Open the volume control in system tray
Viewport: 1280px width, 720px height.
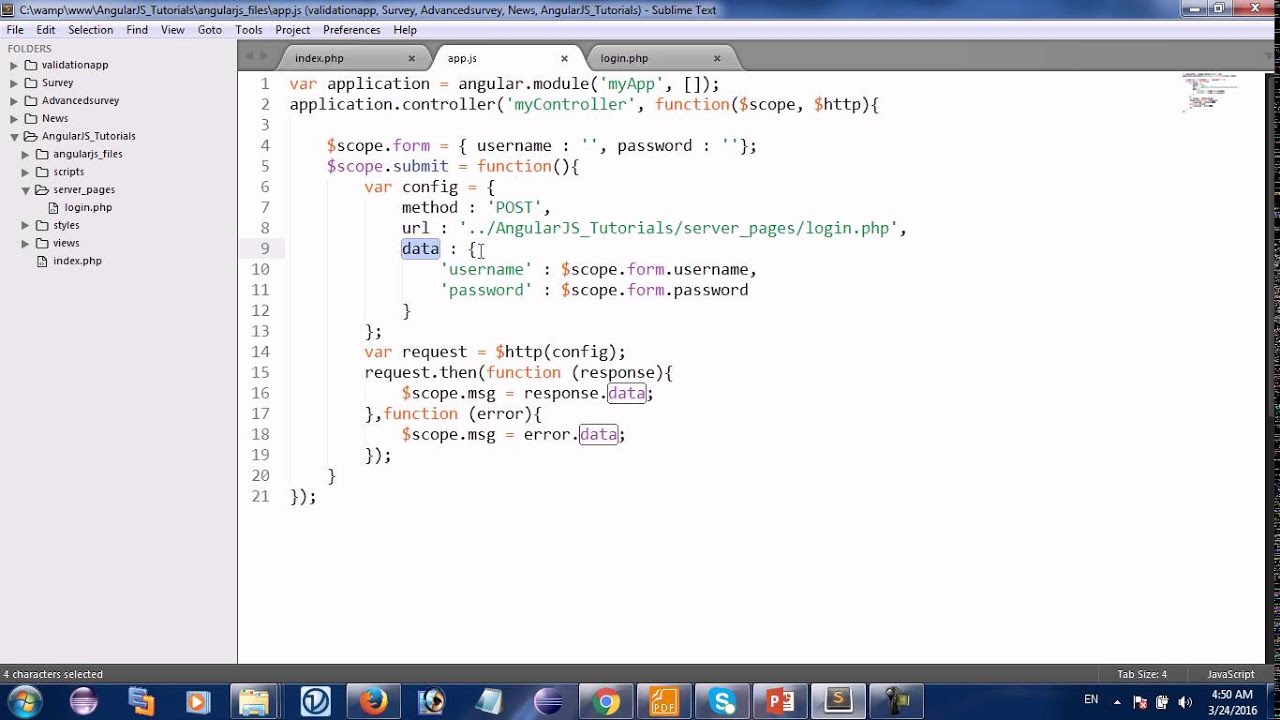click(1186, 702)
